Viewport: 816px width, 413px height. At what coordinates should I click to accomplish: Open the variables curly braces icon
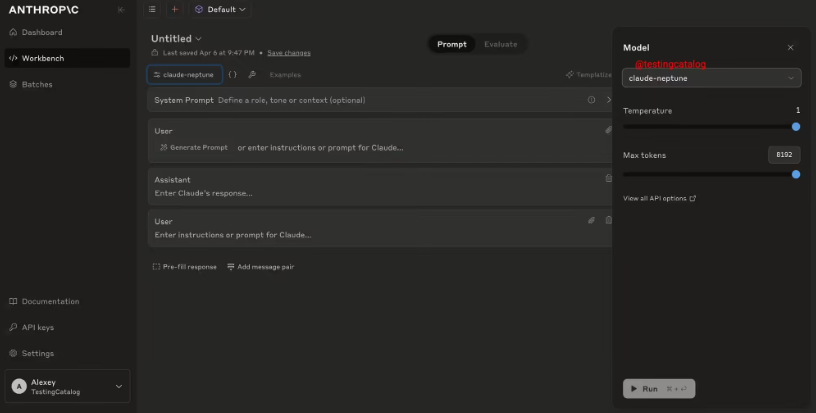[x=233, y=75]
